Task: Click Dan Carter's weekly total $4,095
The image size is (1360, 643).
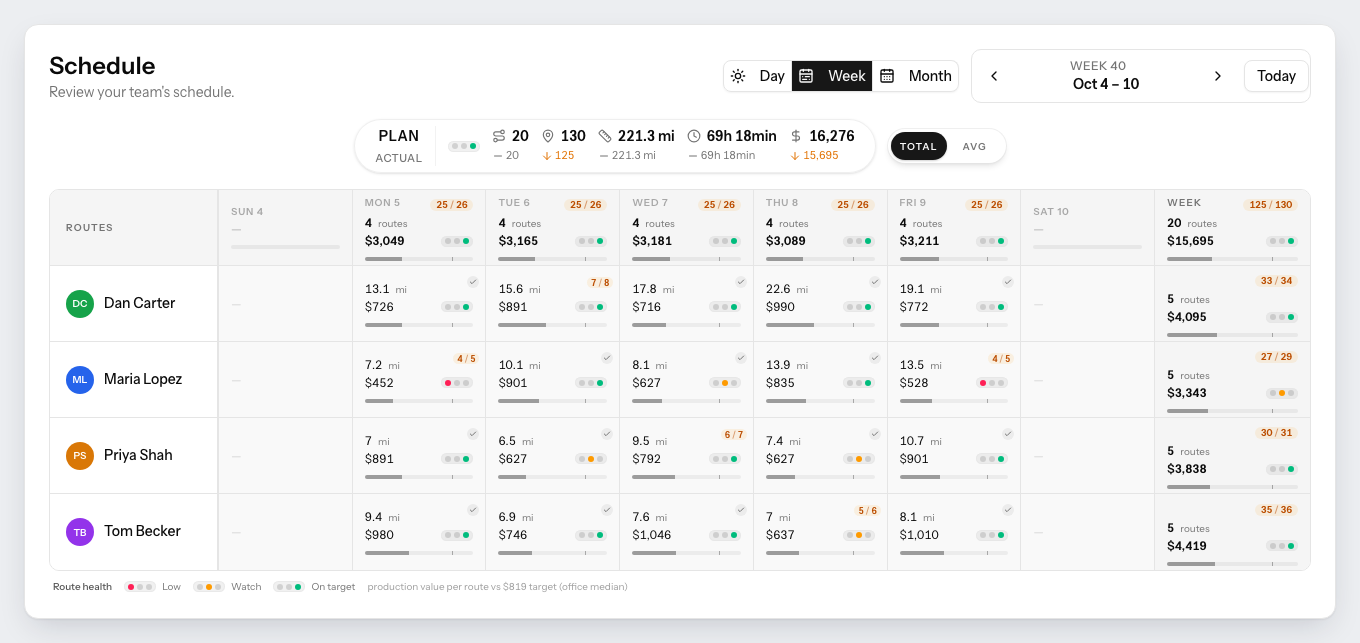Action: pyautogui.click(x=1187, y=317)
